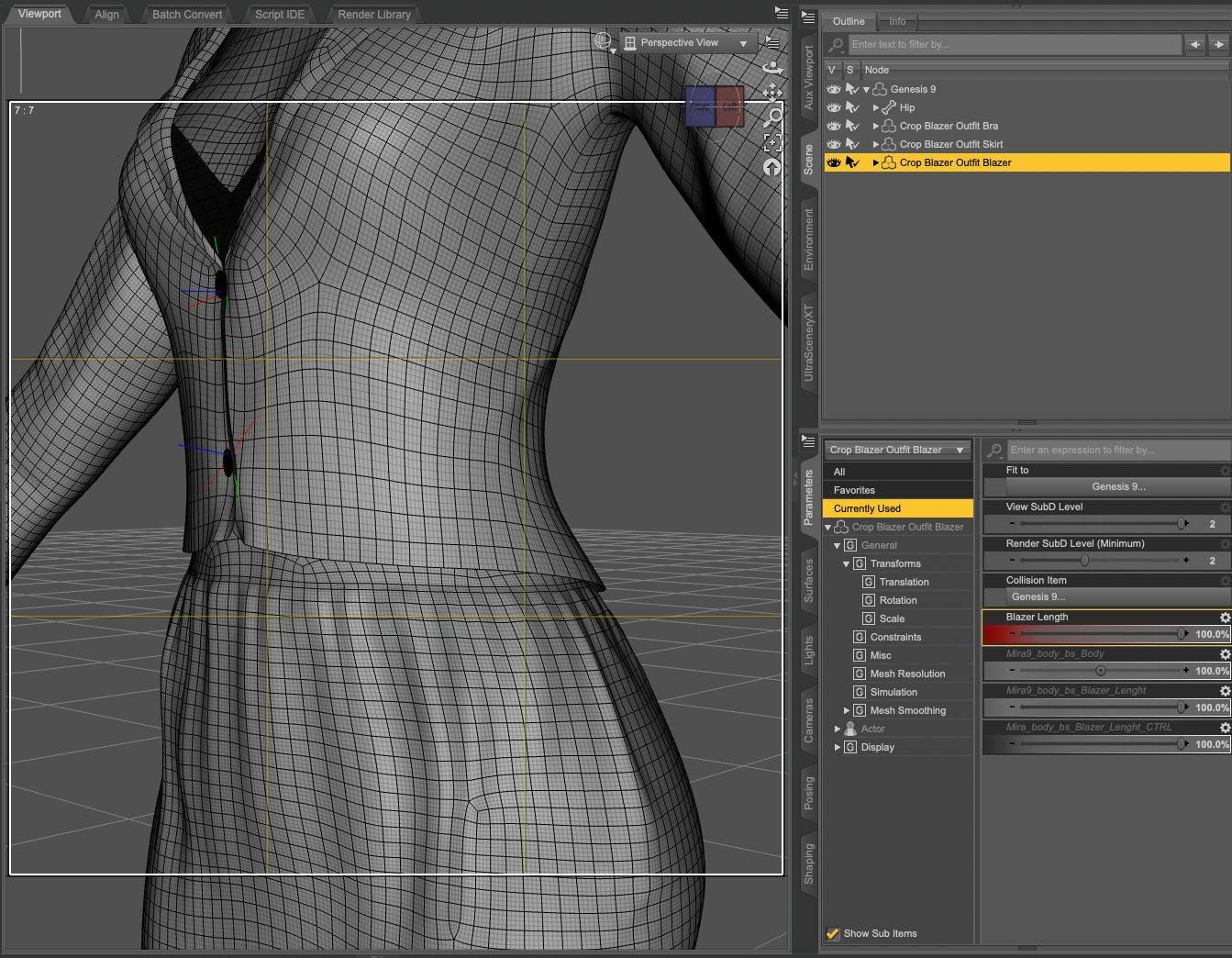The image size is (1232, 958).
Task: Click the plus button on Render SubD Level
Action: click(x=1186, y=561)
